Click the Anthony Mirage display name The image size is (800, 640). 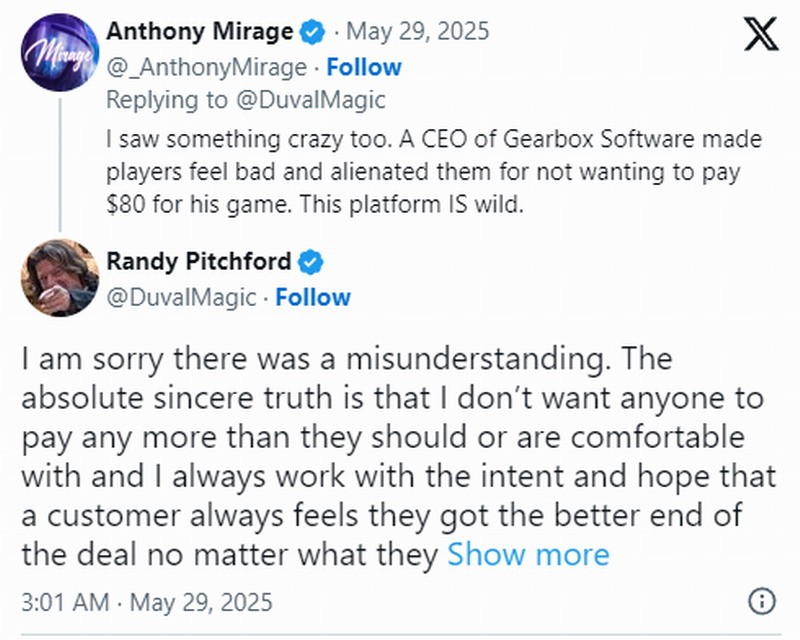(200, 32)
